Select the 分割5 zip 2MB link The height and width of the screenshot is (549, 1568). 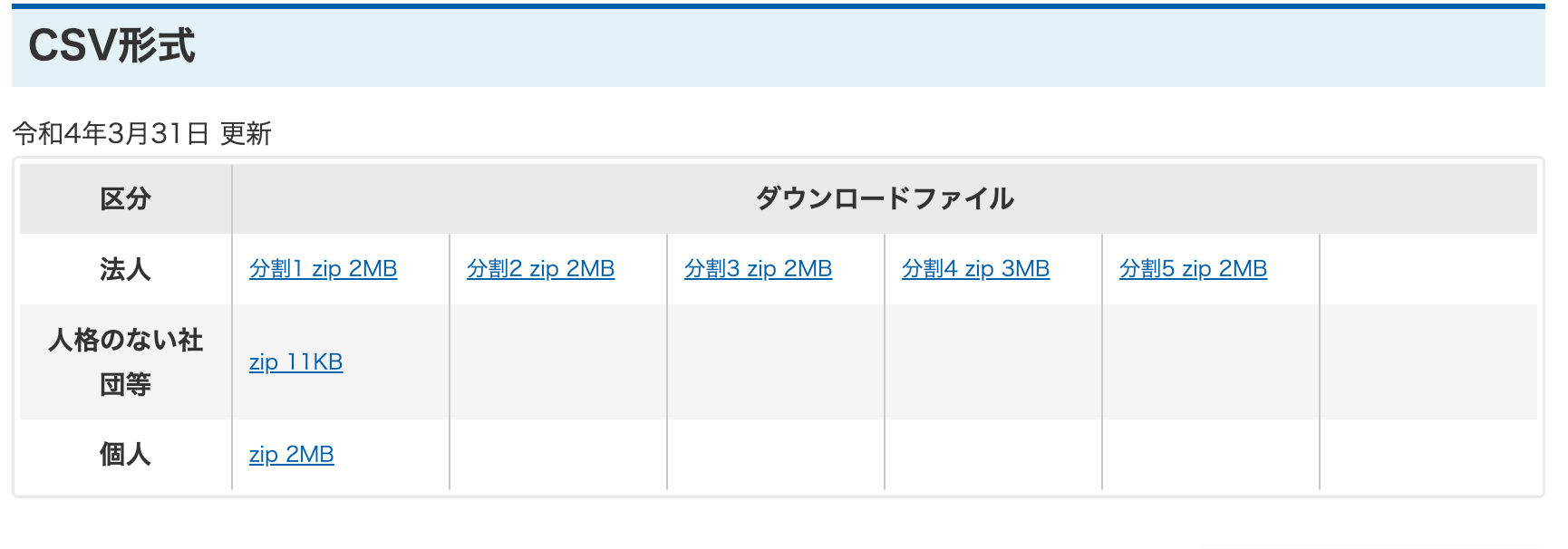[x=1193, y=269]
